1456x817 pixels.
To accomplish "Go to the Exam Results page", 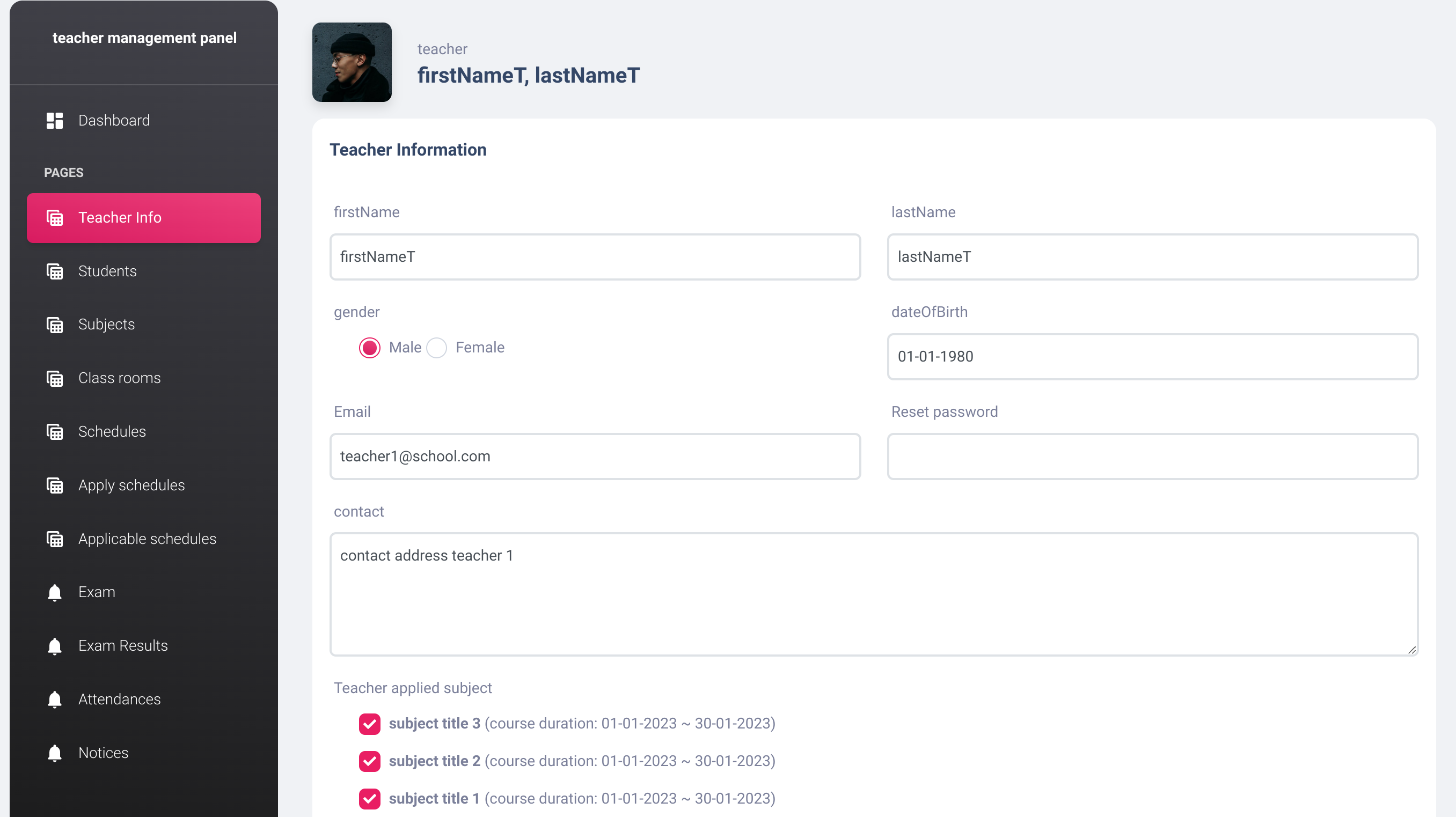I will 123,646.
